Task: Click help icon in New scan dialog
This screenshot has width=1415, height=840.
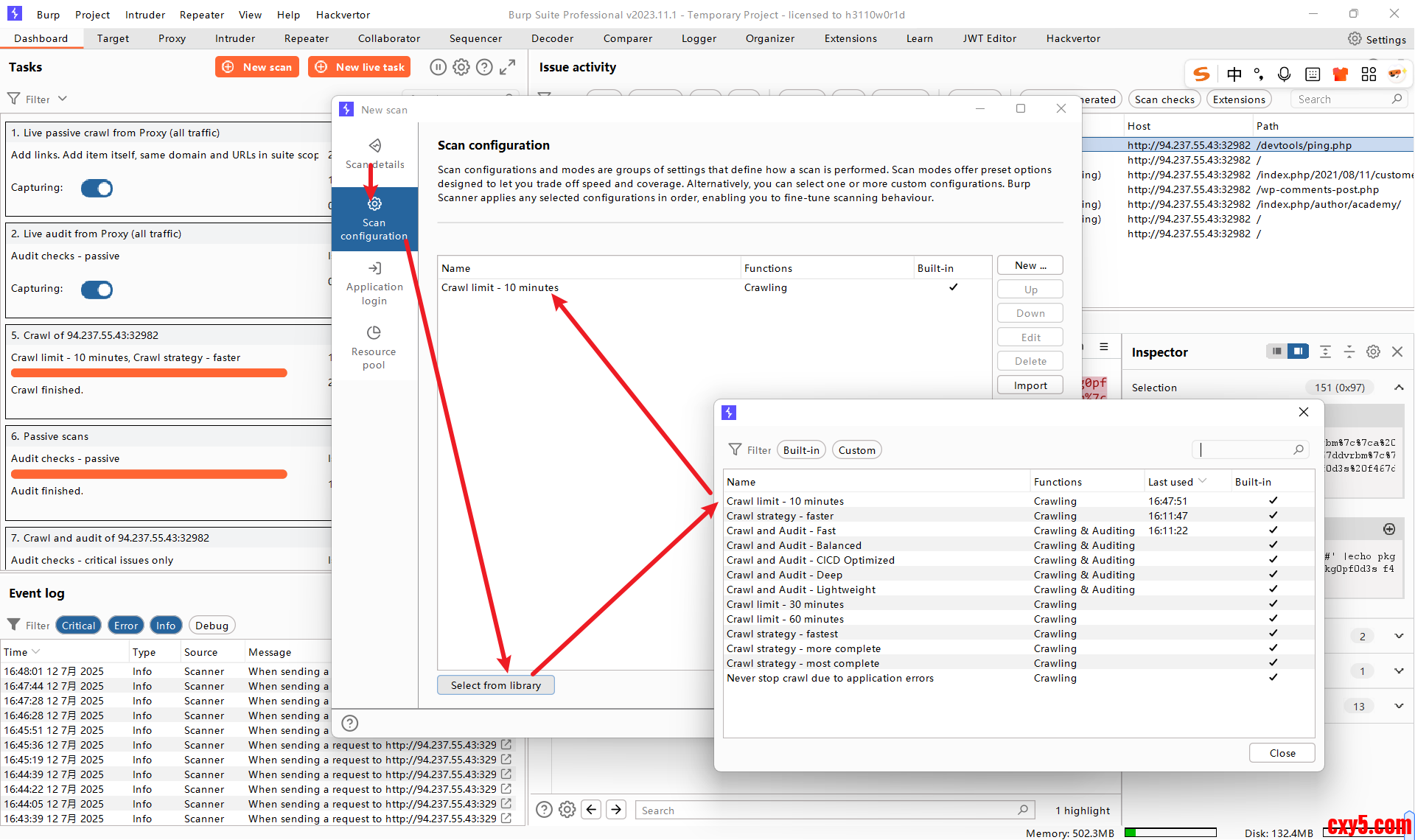Action: (350, 724)
